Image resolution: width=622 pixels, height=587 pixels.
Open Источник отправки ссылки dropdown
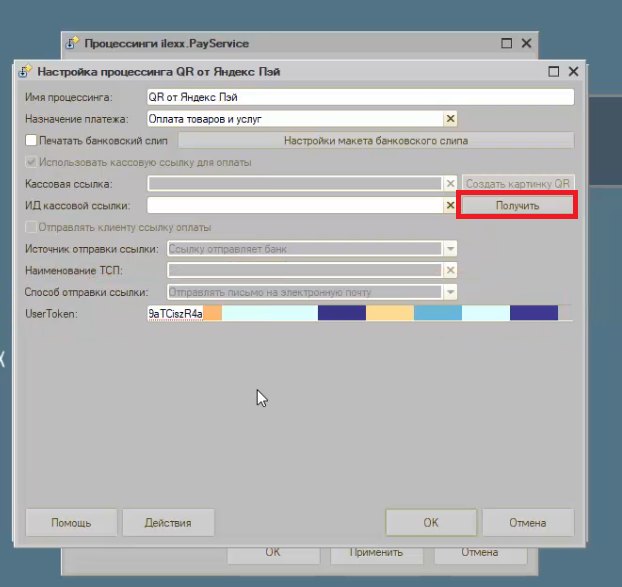pos(450,249)
